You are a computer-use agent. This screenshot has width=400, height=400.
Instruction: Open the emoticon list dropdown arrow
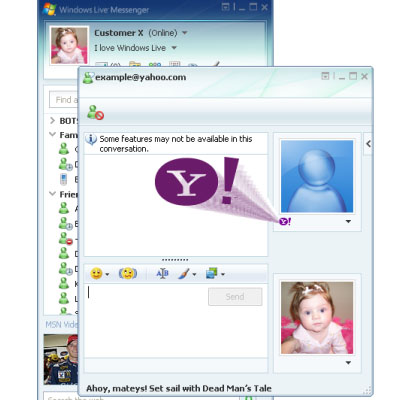coord(107,275)
